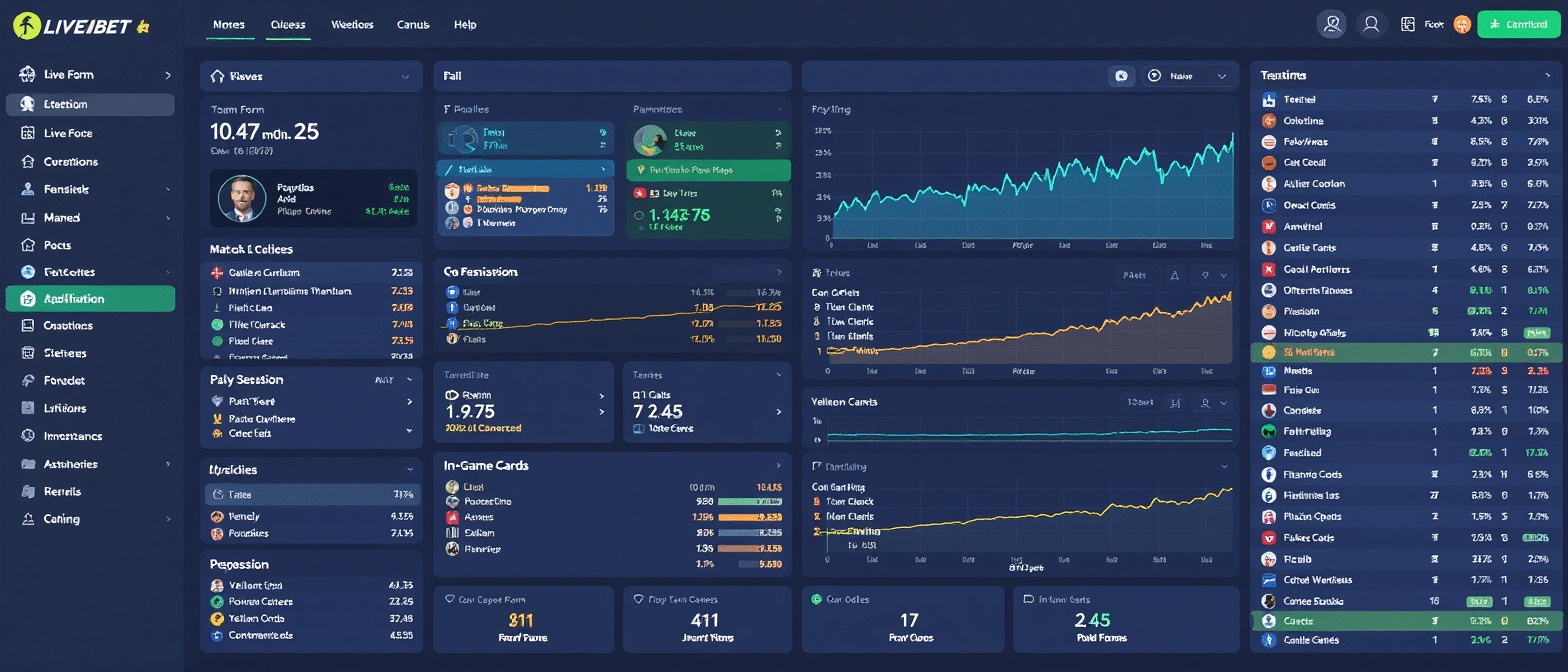Open the Help menu
The width and height of the screenshot is (1568, 672).
coord(465,25)
